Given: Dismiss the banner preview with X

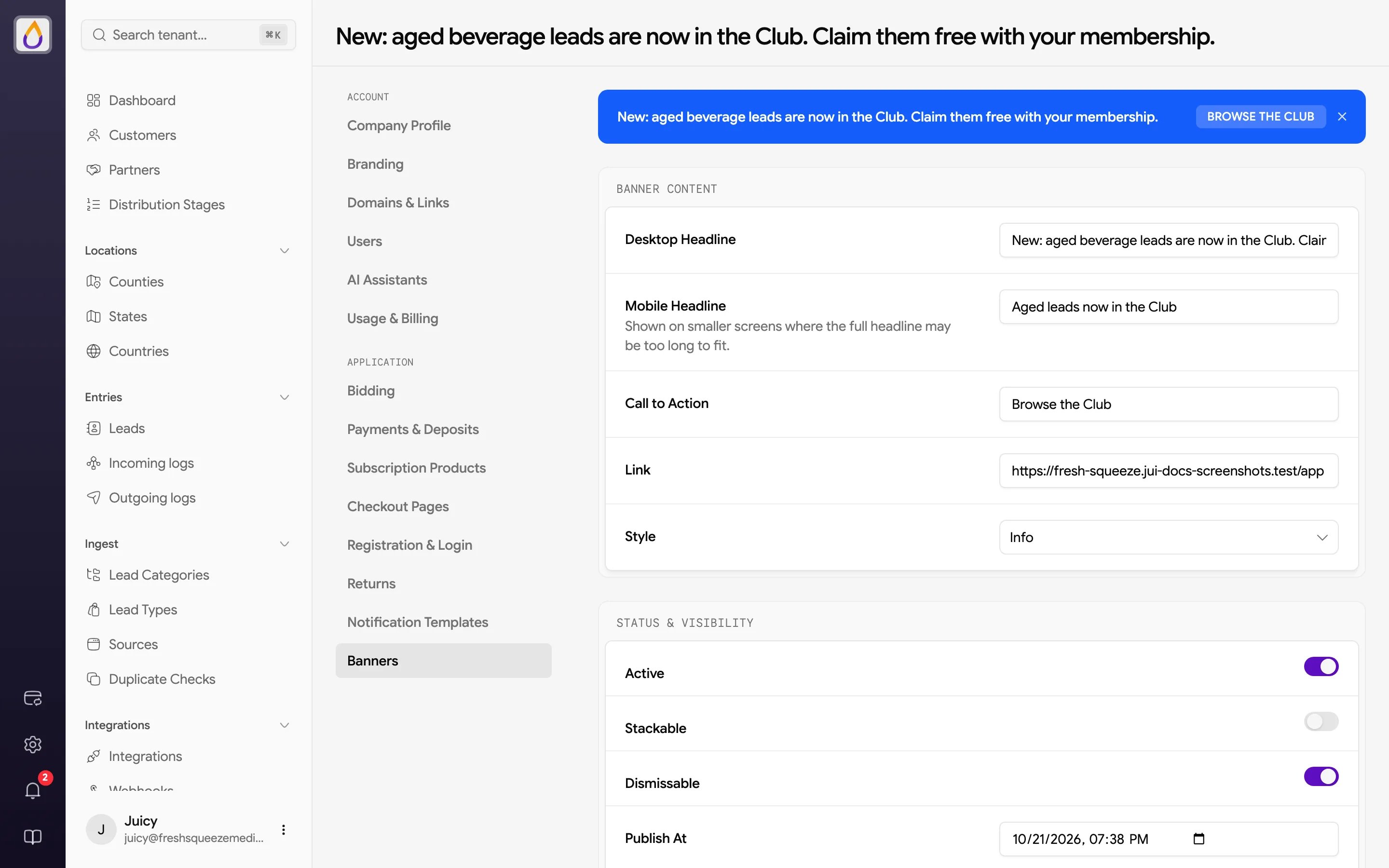Looking at the screenshot, I should point(1342,117).
